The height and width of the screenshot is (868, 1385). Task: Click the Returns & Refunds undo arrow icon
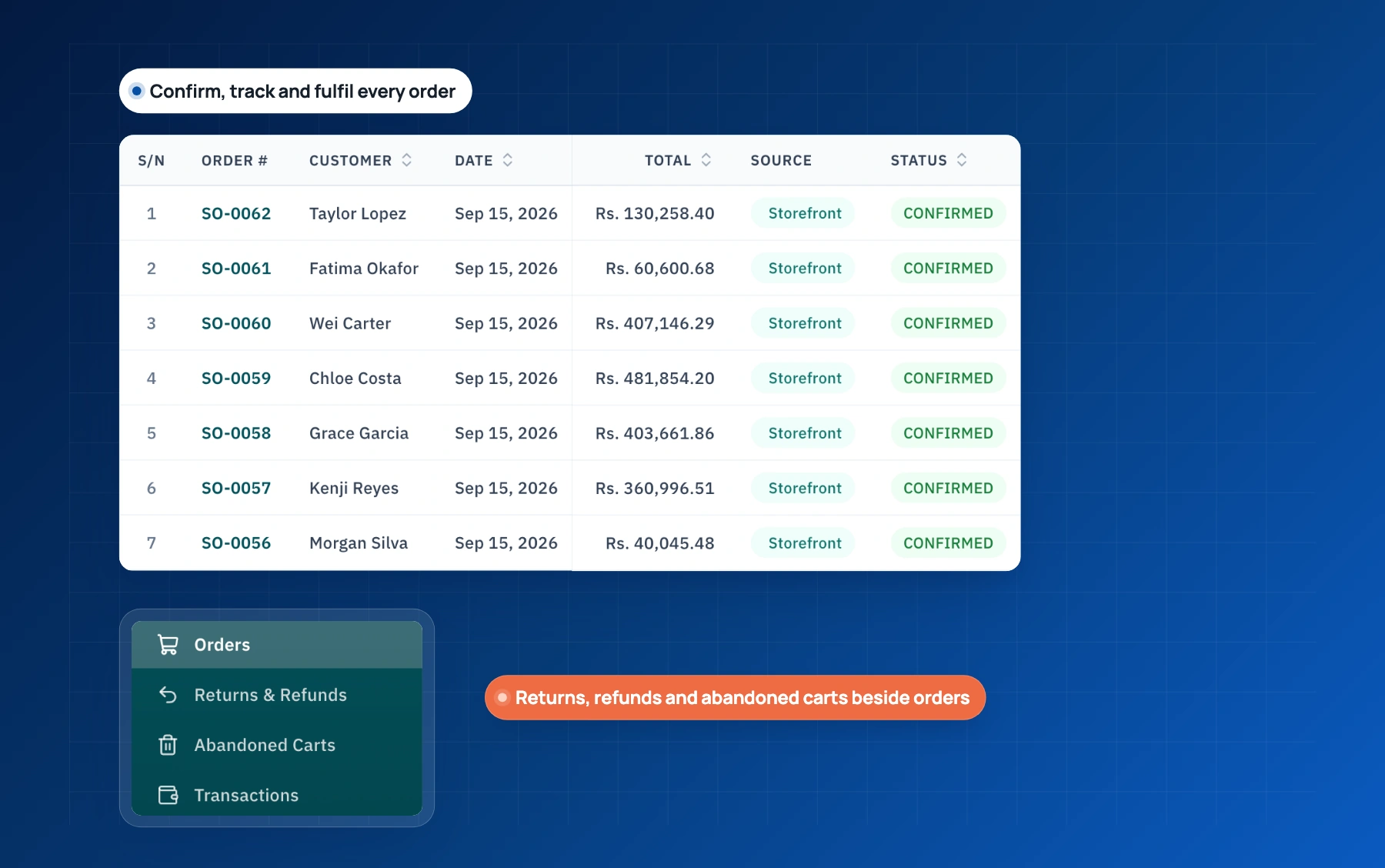tap(168, 695)
